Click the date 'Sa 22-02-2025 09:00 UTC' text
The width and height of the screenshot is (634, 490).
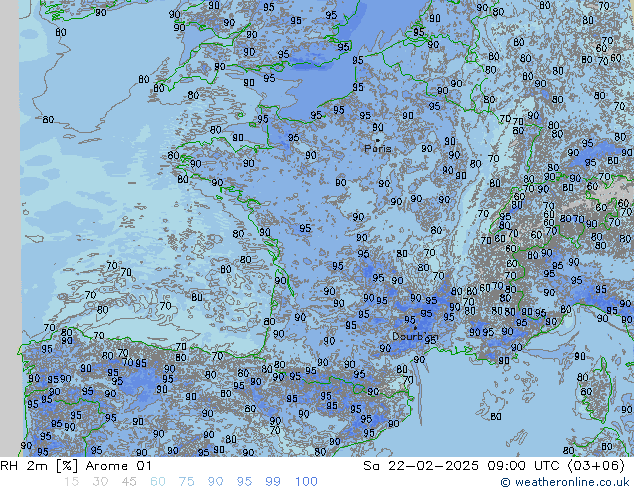[x=463, y=466]
